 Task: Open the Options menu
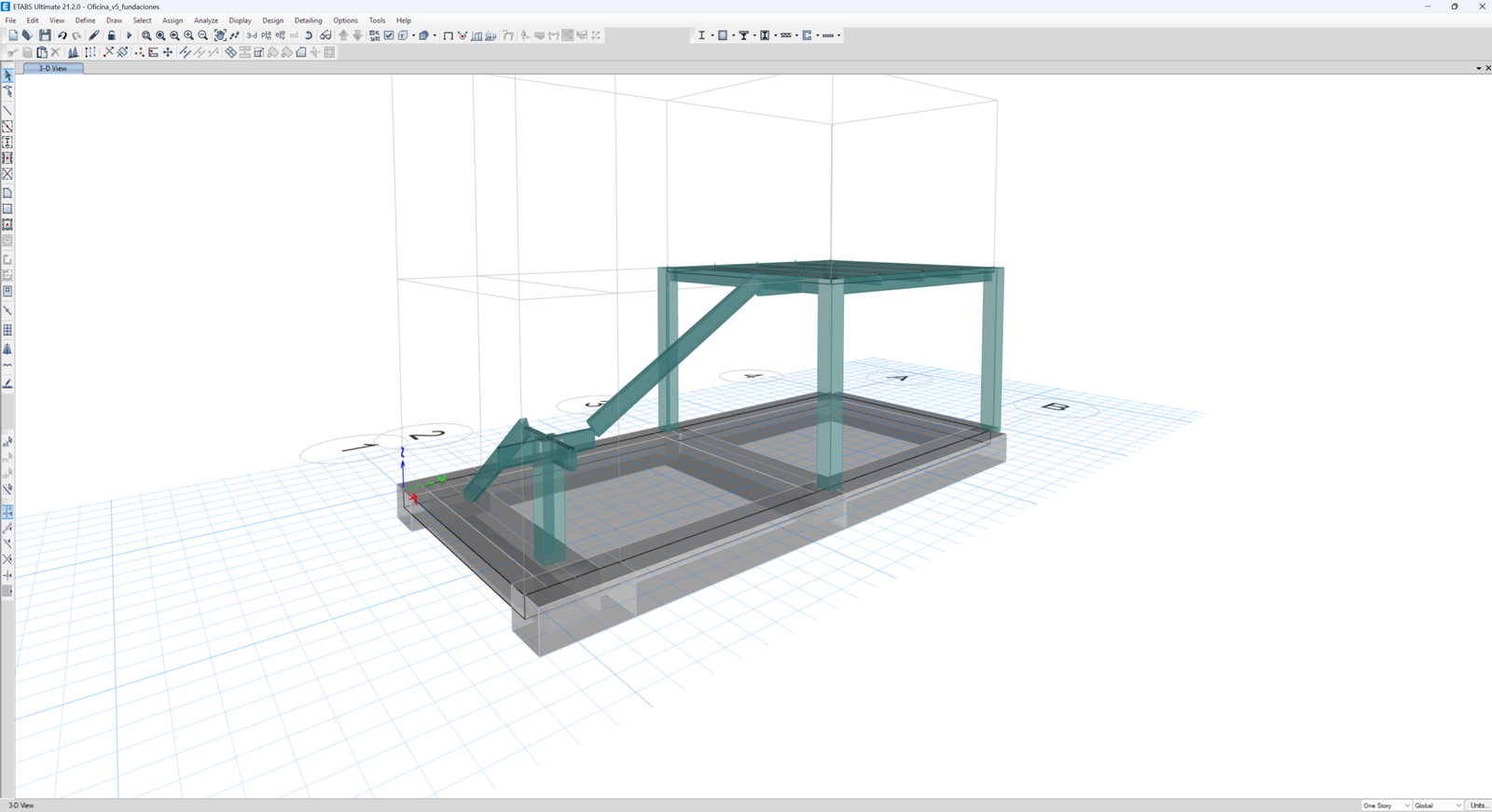coord(345,21)
